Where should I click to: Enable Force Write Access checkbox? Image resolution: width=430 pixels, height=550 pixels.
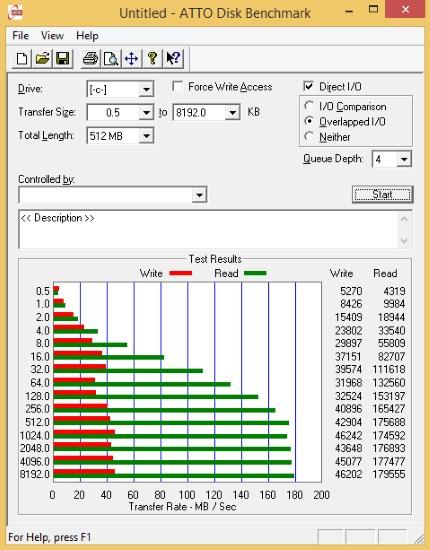point(177,86)
